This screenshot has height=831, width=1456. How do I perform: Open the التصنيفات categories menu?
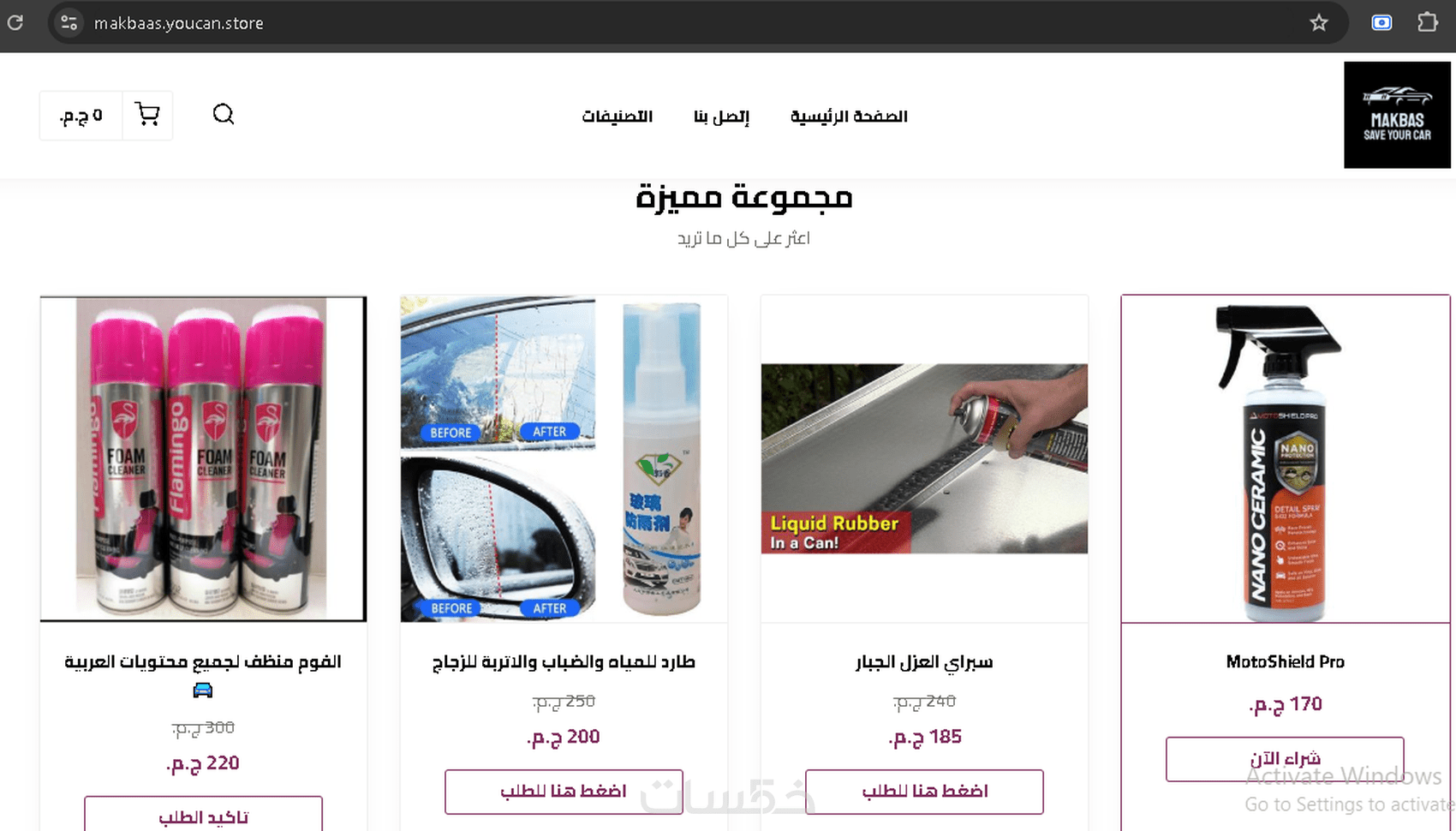tap(618, 117)
